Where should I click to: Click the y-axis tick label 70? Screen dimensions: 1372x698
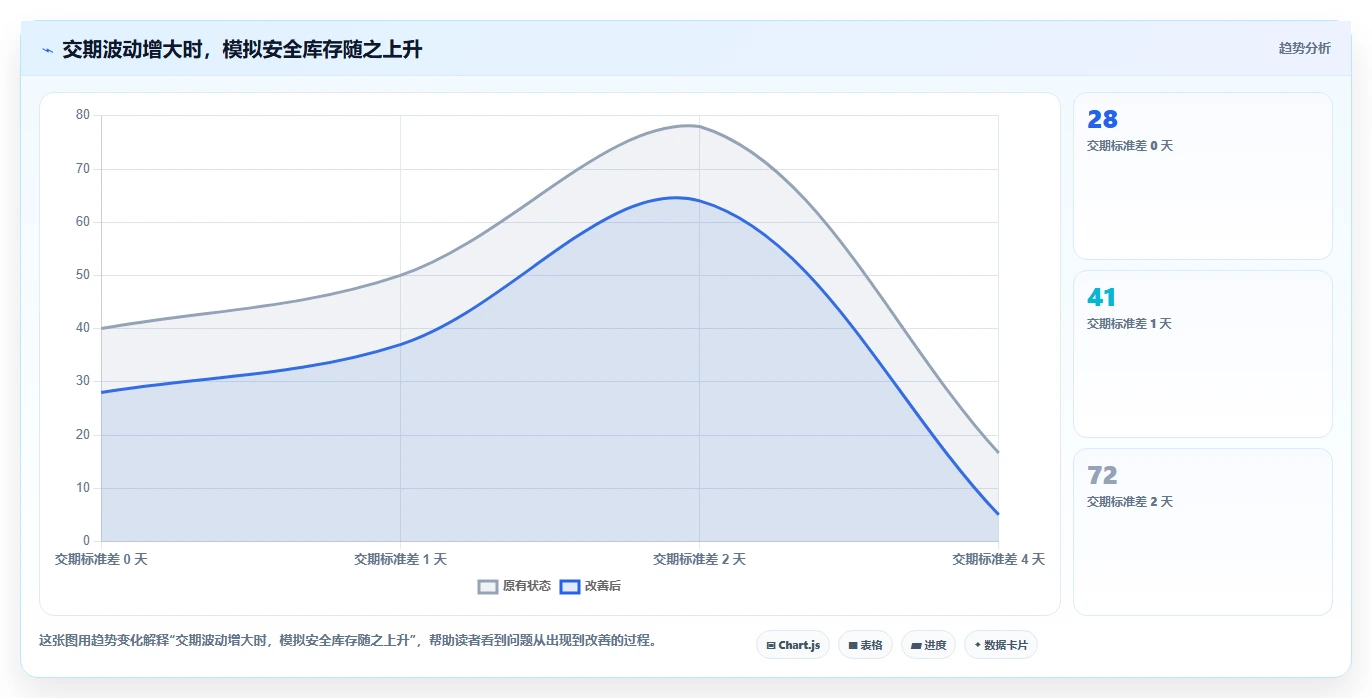(82, 168)
